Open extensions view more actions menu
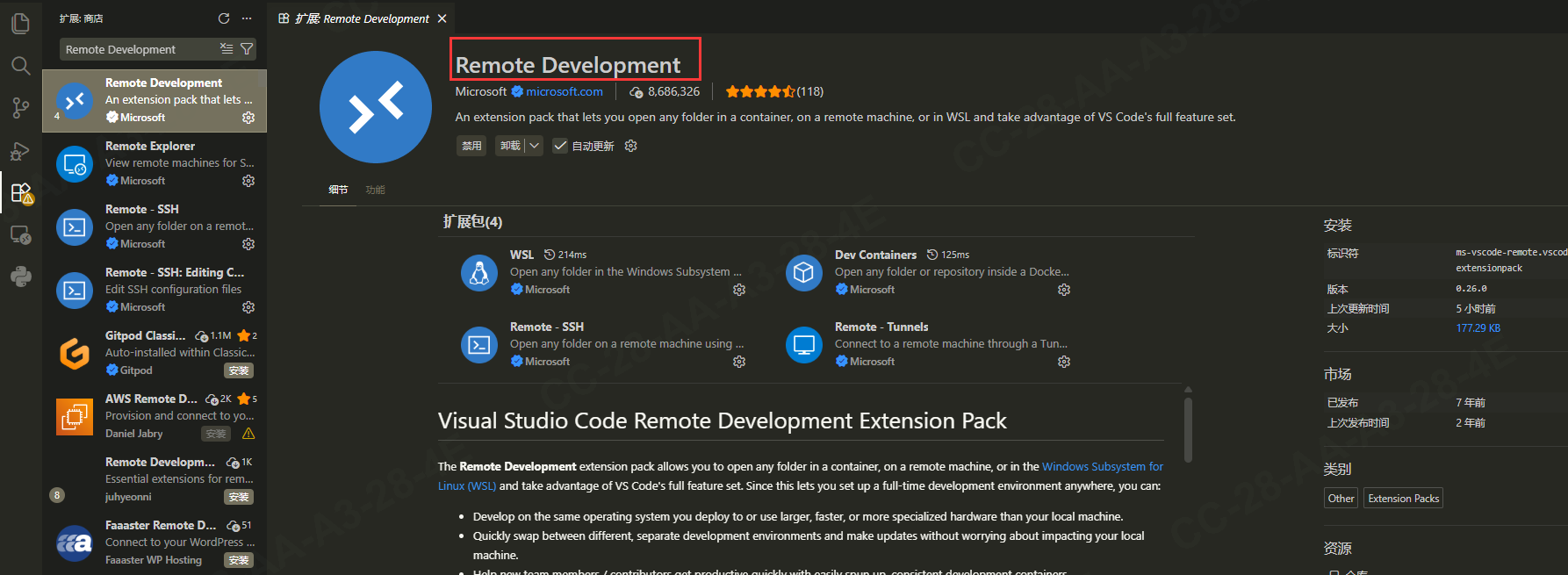The height and width of the screenshot is (575, 1568). pyautogui.click(x=247, y=18)
